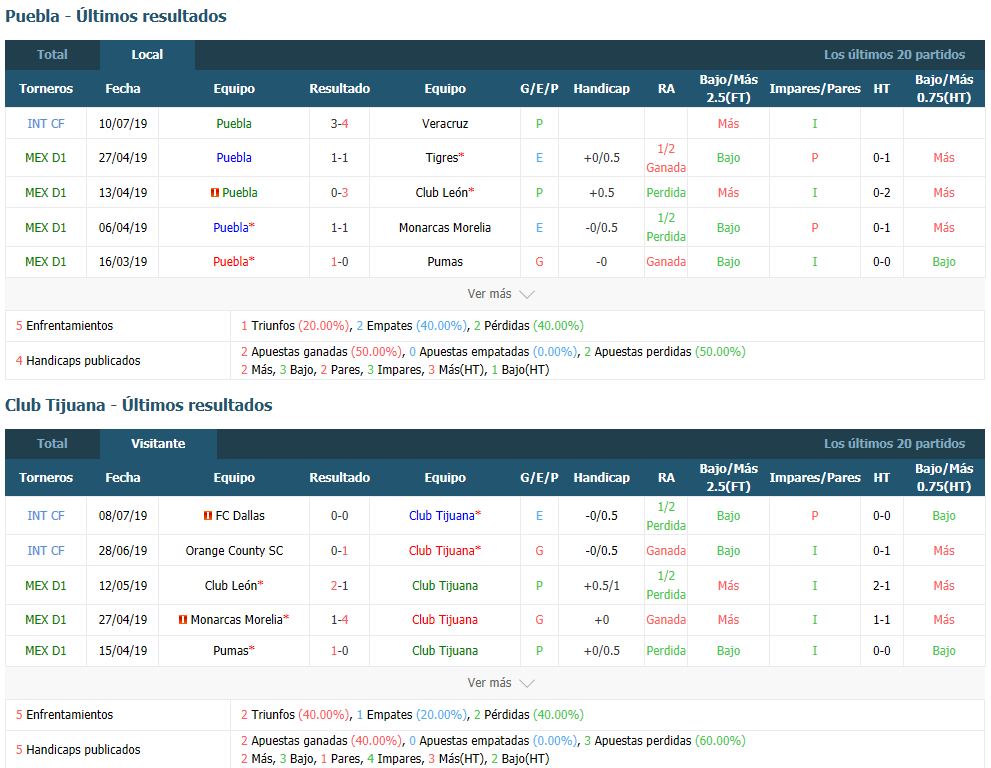Open MEX D1 link on 16/03/19 row
The image size is (991, 768).
pyautogui.click(x=46, y=262)
